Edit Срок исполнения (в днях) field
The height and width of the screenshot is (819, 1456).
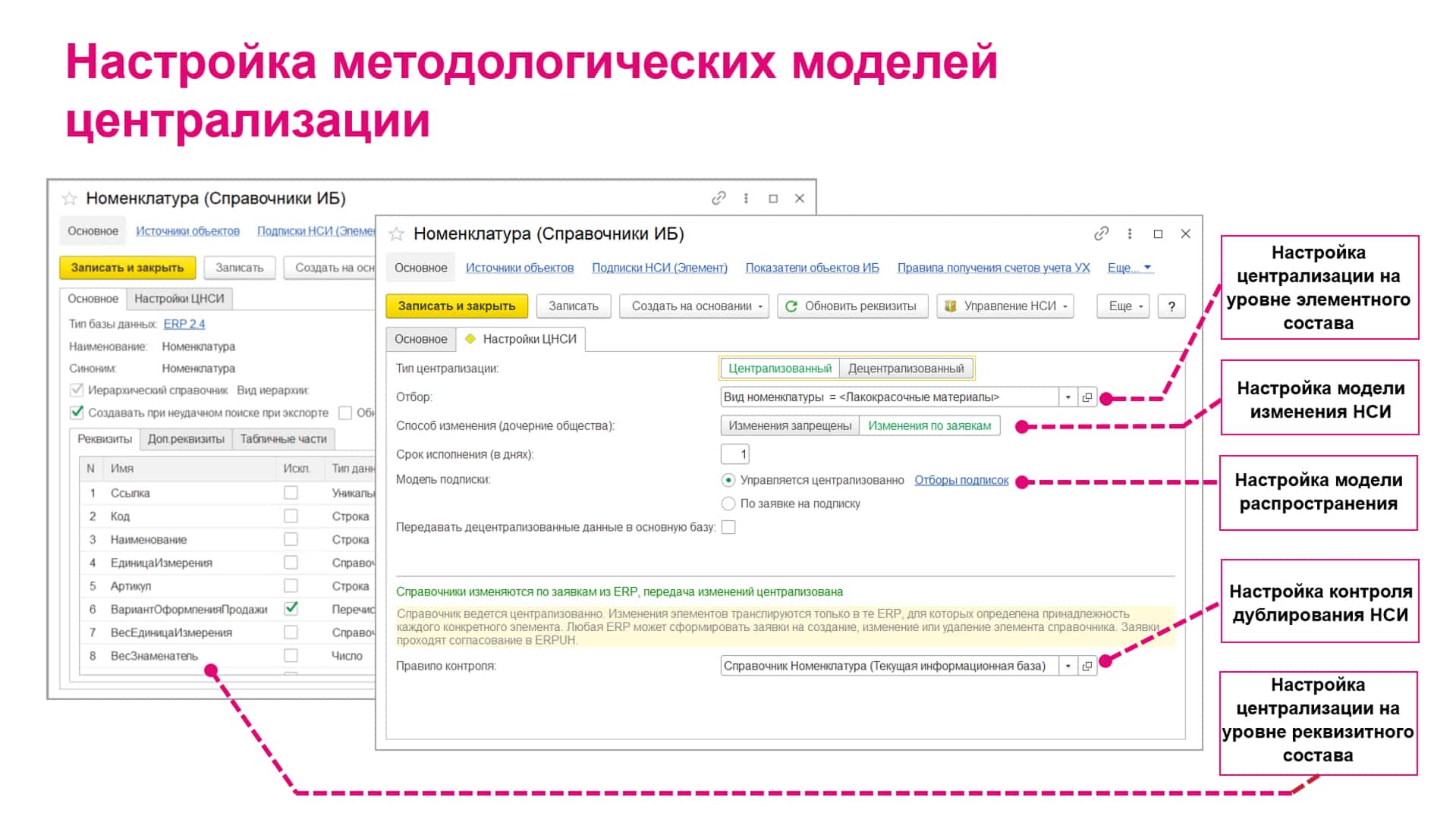pyautogui.click(x=734, y=454)
